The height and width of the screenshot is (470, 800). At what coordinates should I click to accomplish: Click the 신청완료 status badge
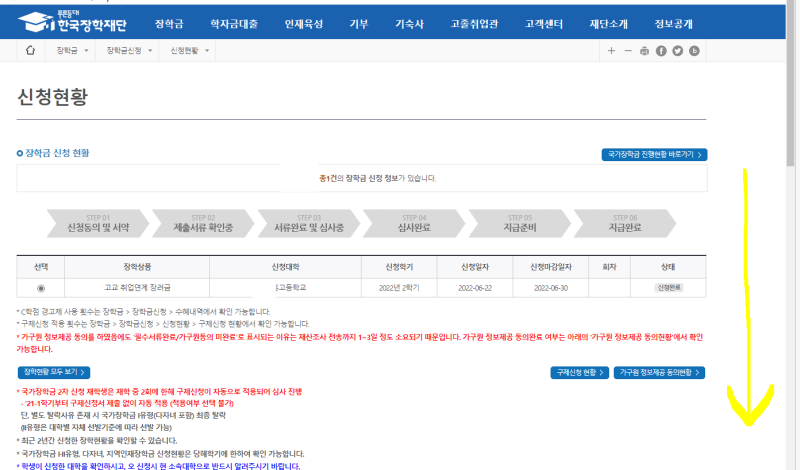tap(668, 288)
